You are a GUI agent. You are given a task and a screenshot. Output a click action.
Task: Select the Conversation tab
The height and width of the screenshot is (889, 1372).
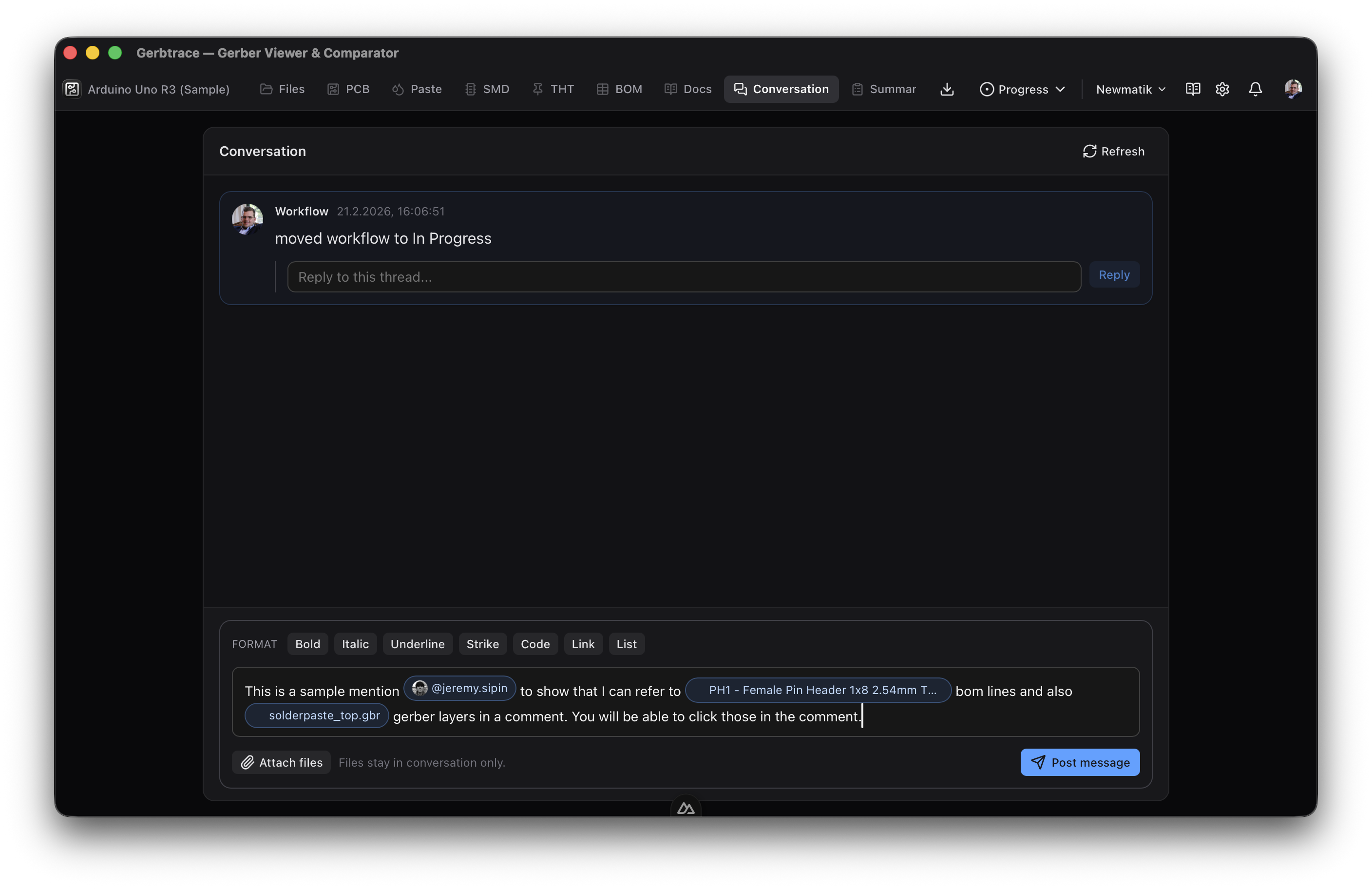coord(781,89)
